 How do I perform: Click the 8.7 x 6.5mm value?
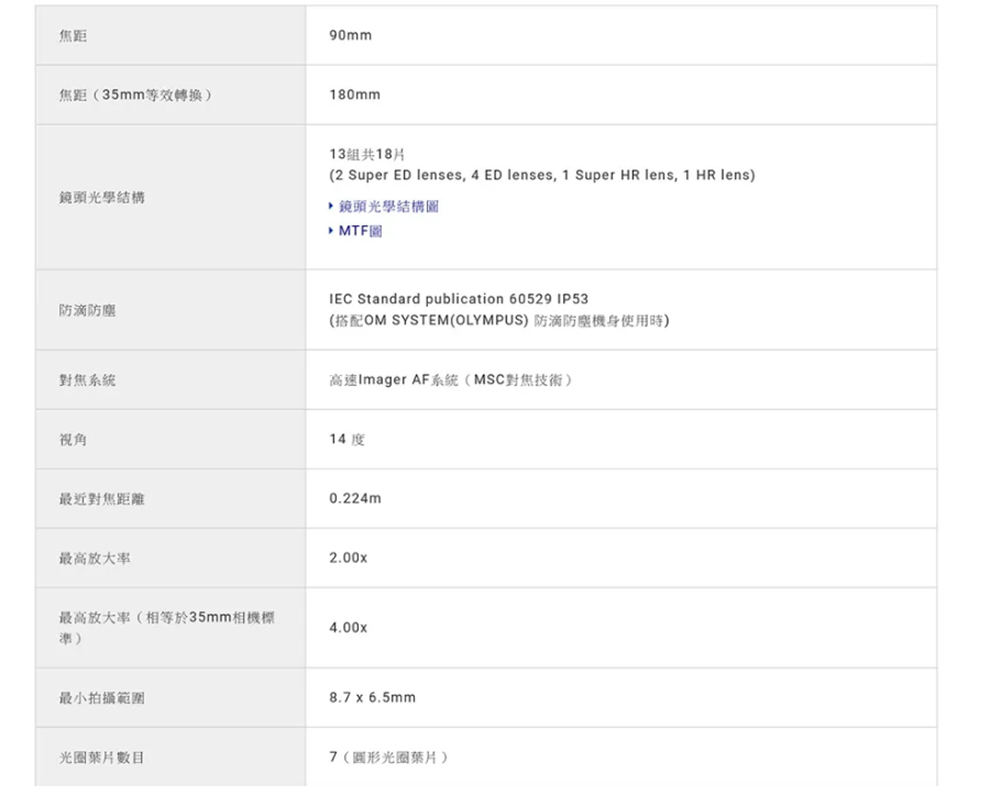[371, 697]
